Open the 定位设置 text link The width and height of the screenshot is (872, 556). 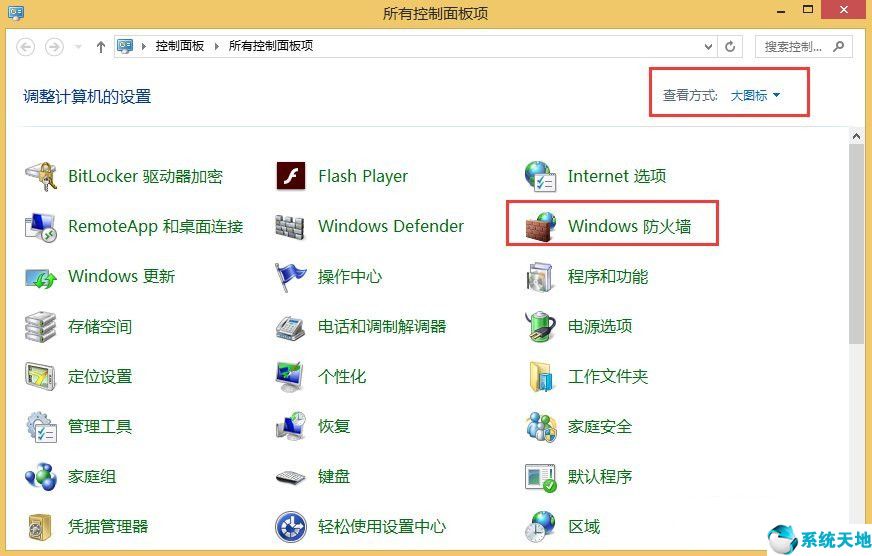coord(100,376)
